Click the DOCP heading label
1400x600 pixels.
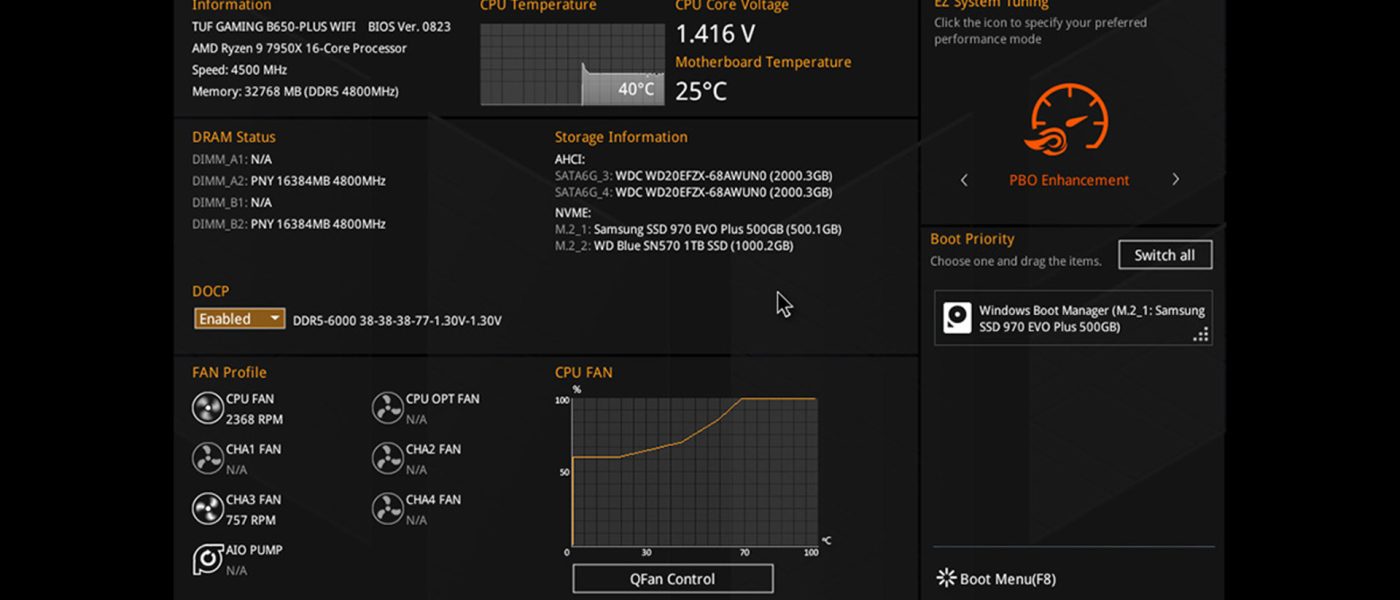pos(211,291)
